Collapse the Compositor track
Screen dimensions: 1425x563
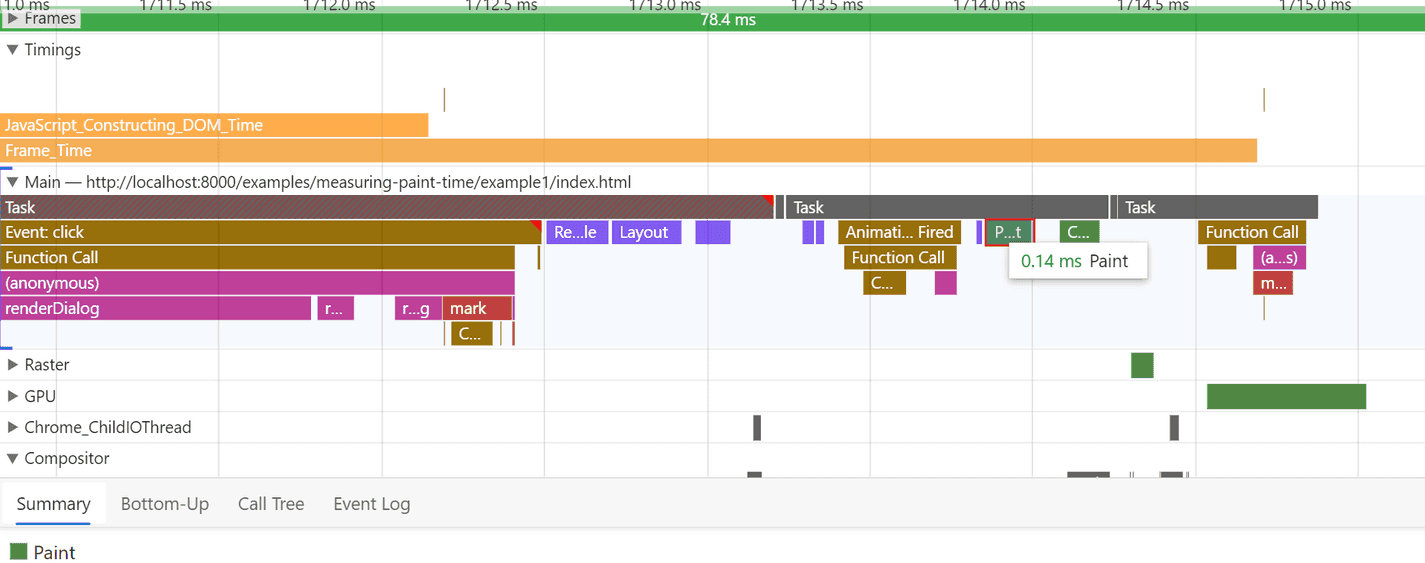[13, 458]
